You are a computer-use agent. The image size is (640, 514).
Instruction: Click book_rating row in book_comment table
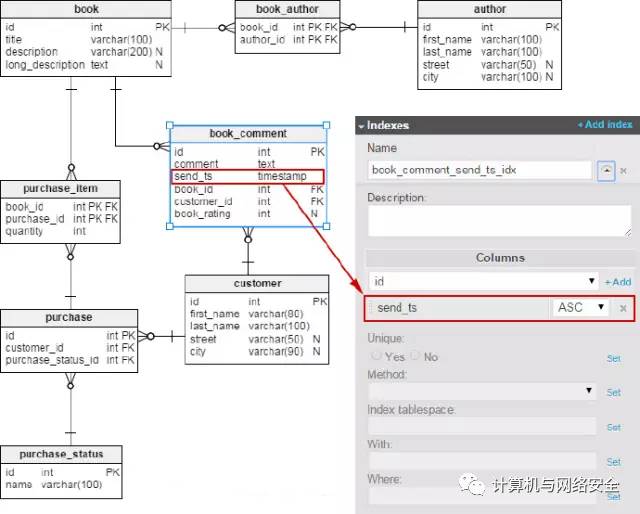point(248,214)
